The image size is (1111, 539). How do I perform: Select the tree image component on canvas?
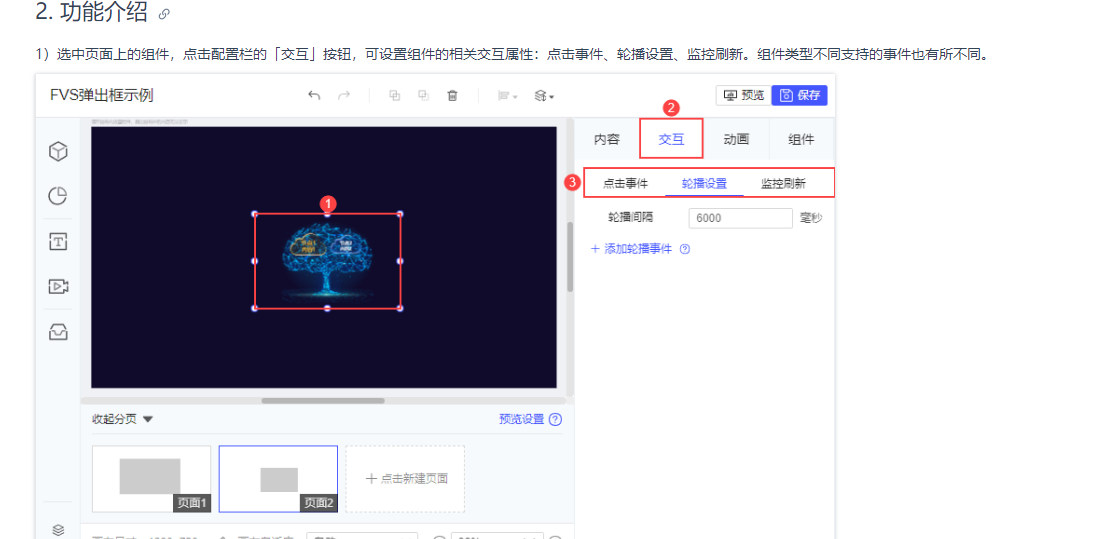(x=327, y=261)
